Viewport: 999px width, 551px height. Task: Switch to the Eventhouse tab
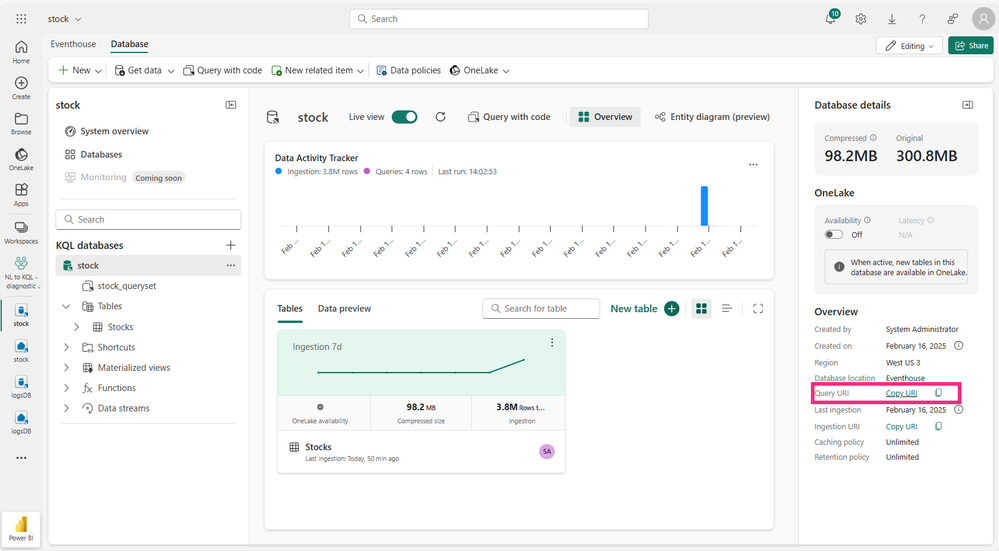[x=73, y=44]
